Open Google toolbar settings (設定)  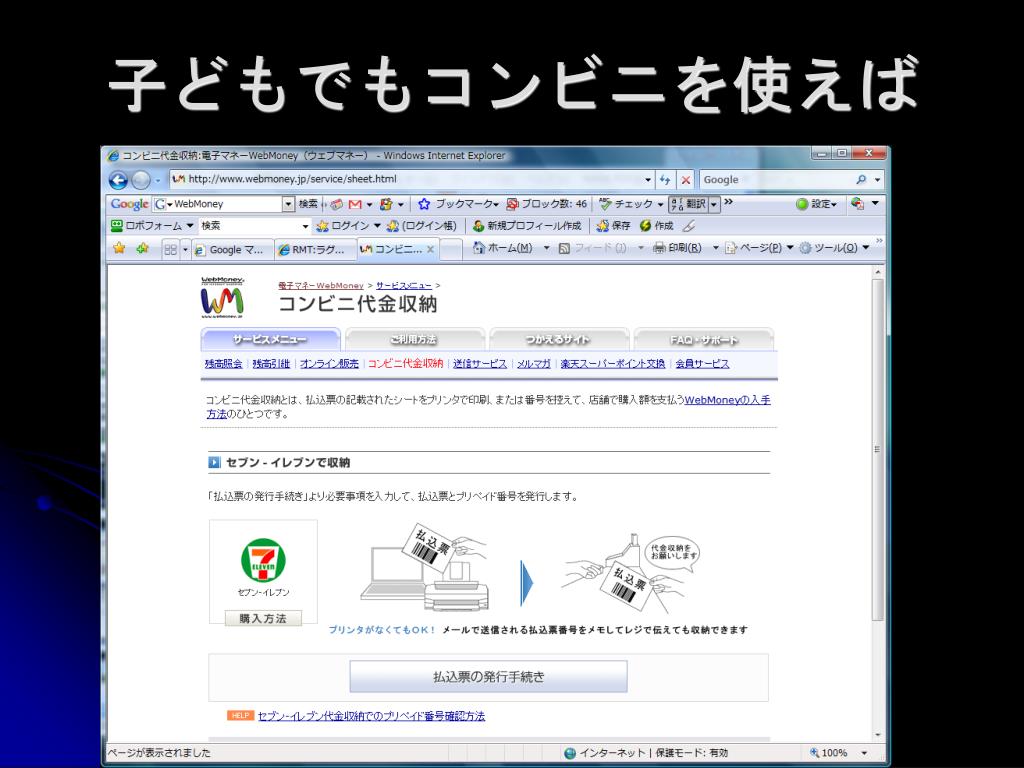pyautogui.click(x=816, y=204)
